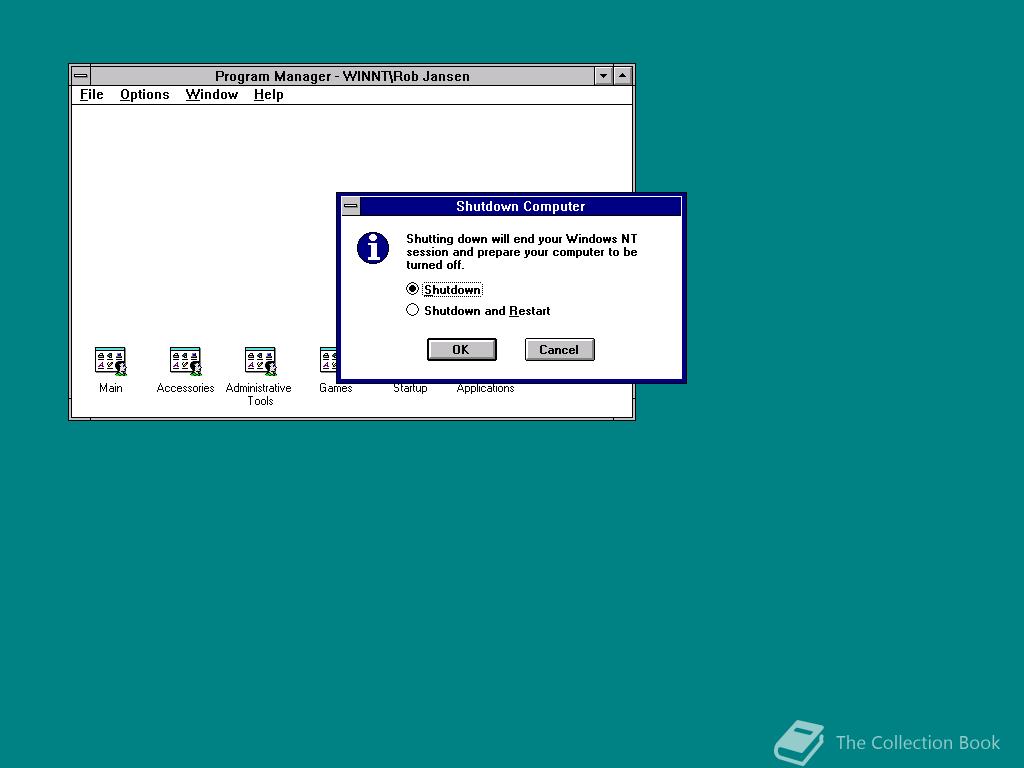Open the Window menu
The height and width of the screenshot is (768, 1024).
[x=212, y=95]
